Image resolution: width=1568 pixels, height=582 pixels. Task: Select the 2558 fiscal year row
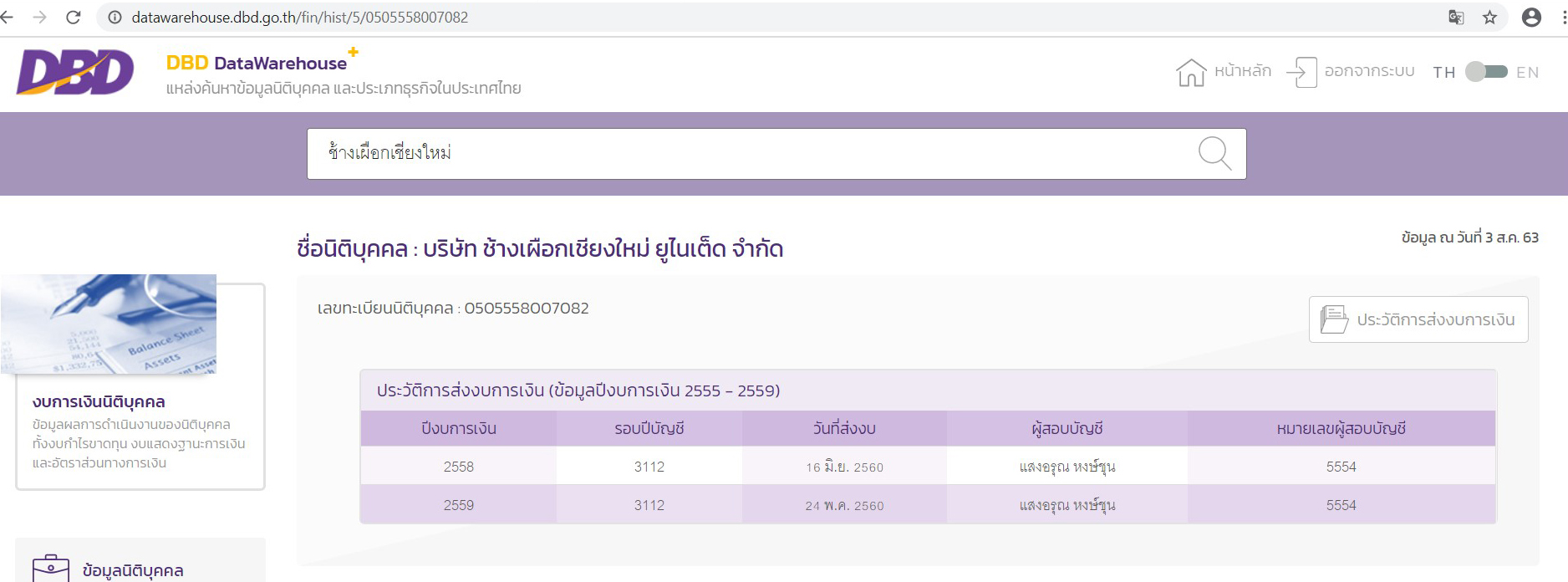[x=458, y=467]
